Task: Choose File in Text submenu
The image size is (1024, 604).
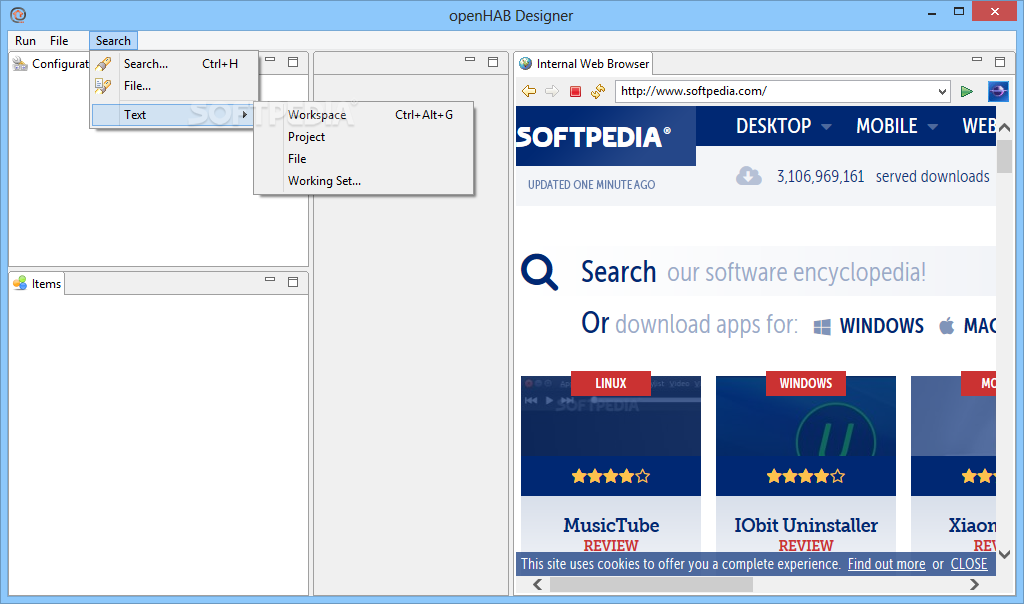Action: coord(364,159)
